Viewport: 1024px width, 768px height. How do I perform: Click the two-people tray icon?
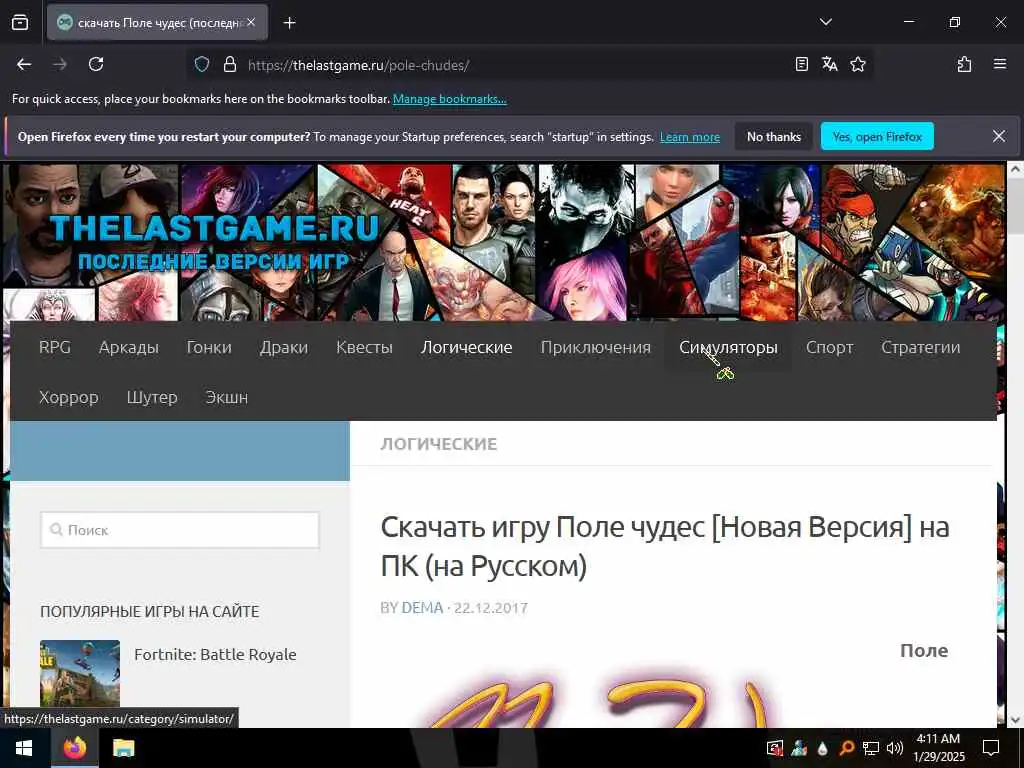point(799,748)
